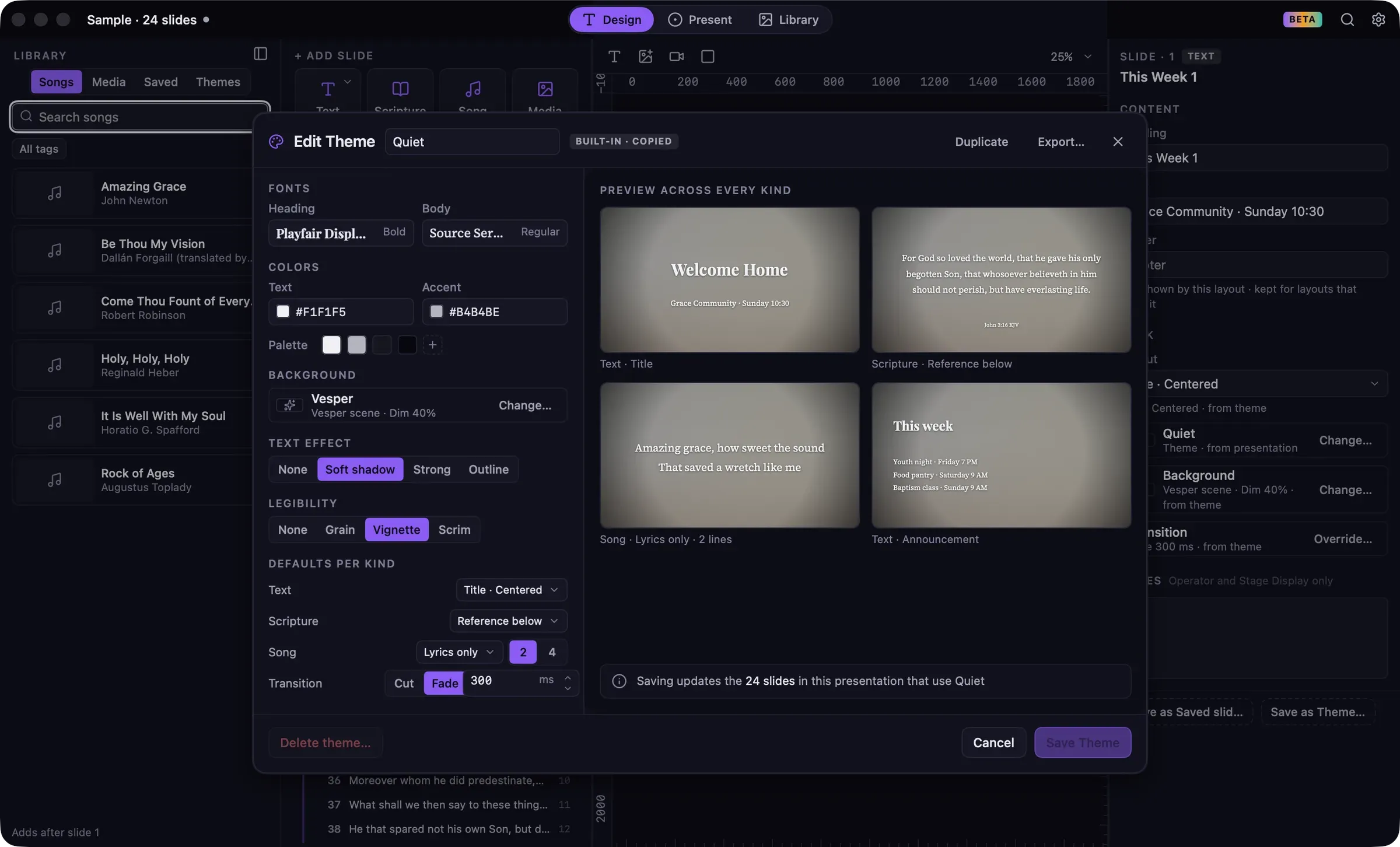Open Body font Source Serif selector
This screenshot has width=1400, height=847.
click(495, 233)
